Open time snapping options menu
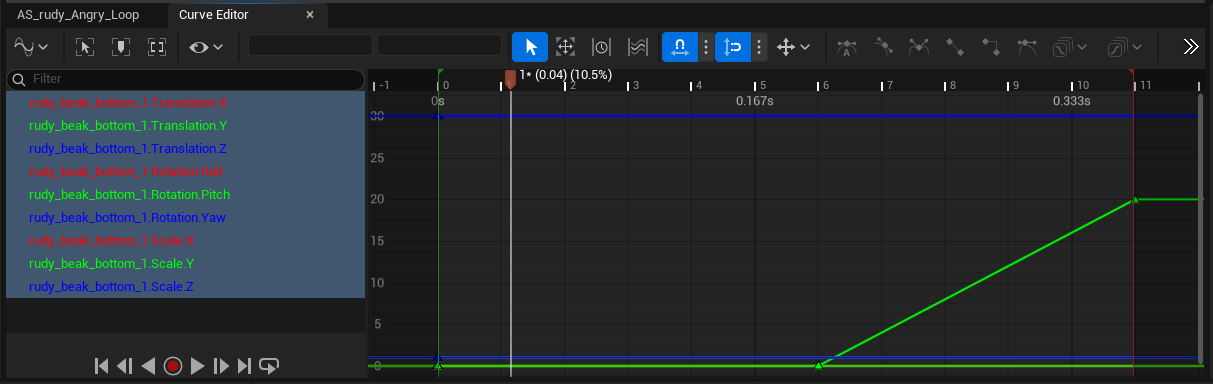The image size is (1213, 384). 706,46
